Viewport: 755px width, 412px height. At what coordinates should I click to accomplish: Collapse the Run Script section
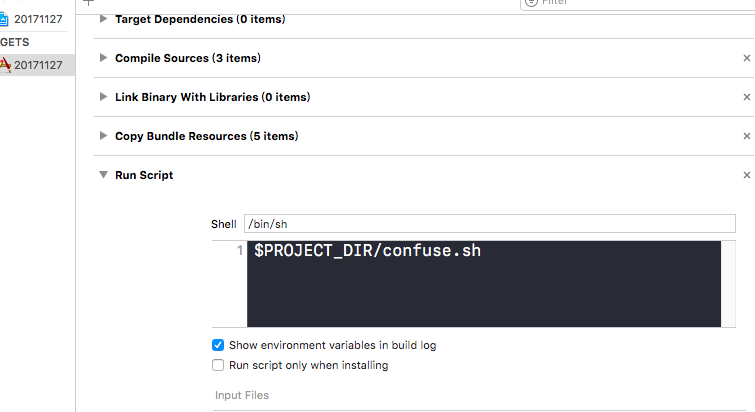pos(103,175)
